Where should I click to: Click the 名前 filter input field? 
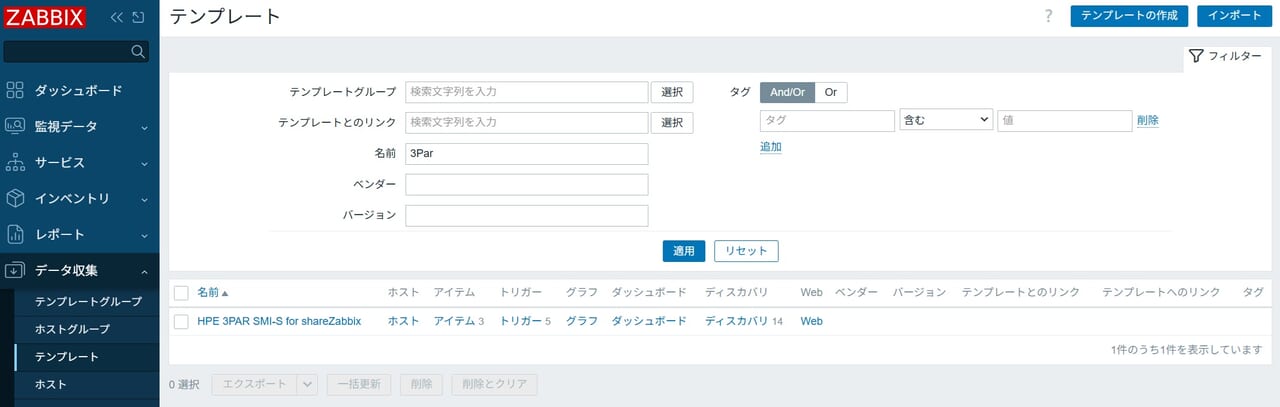click(x=526, y=154)
